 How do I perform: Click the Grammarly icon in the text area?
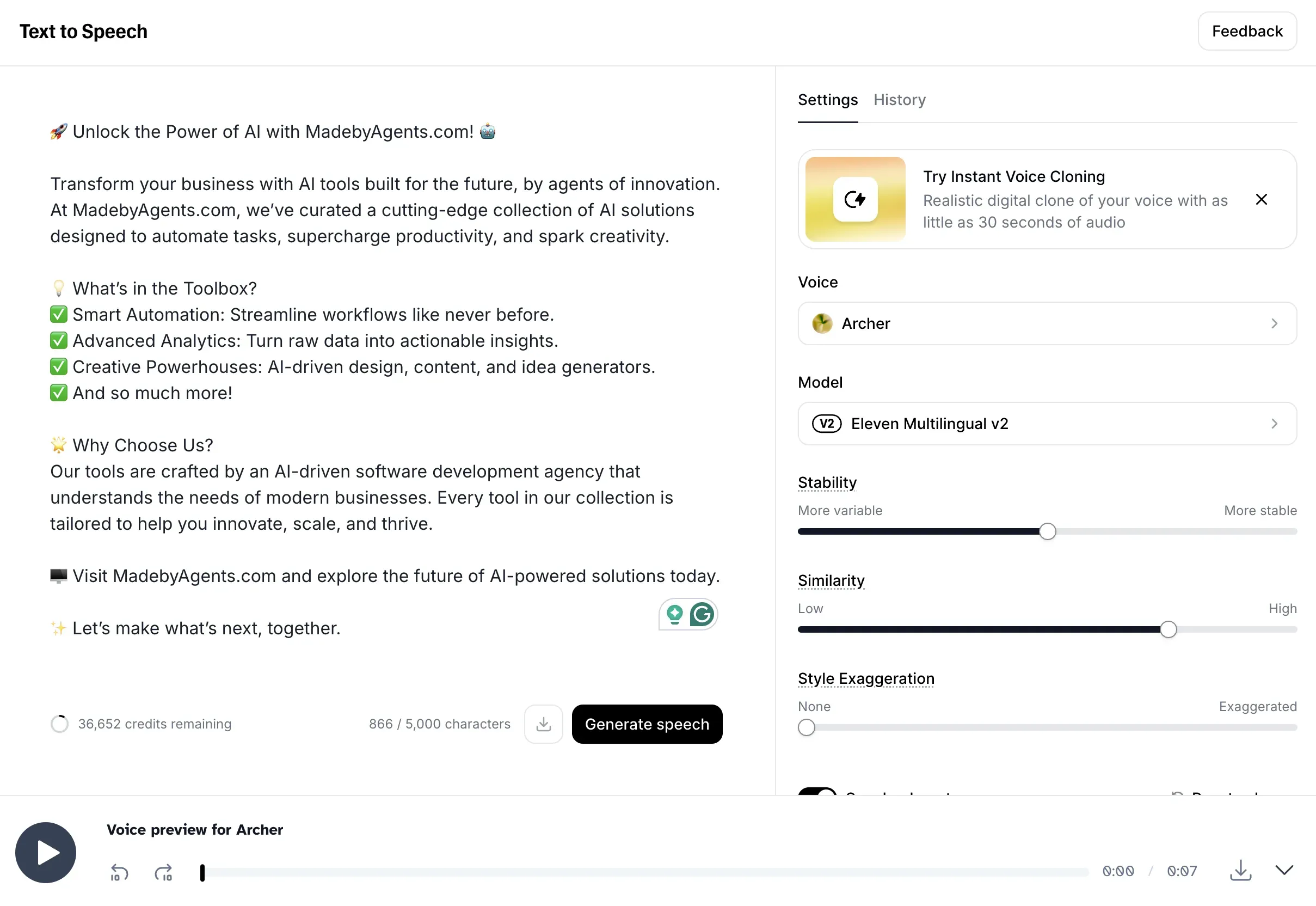[702, 614]
